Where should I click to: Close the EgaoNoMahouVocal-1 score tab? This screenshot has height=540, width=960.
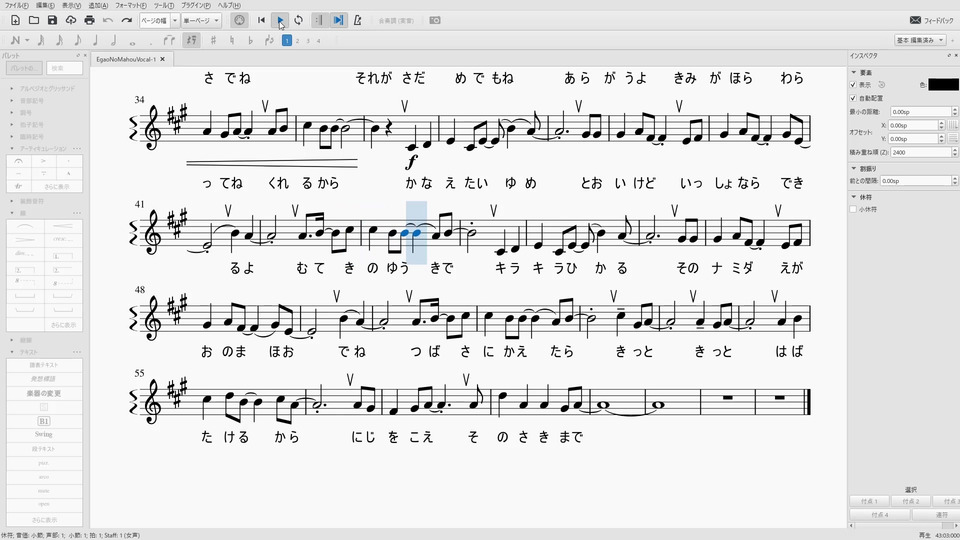(163, 59)
